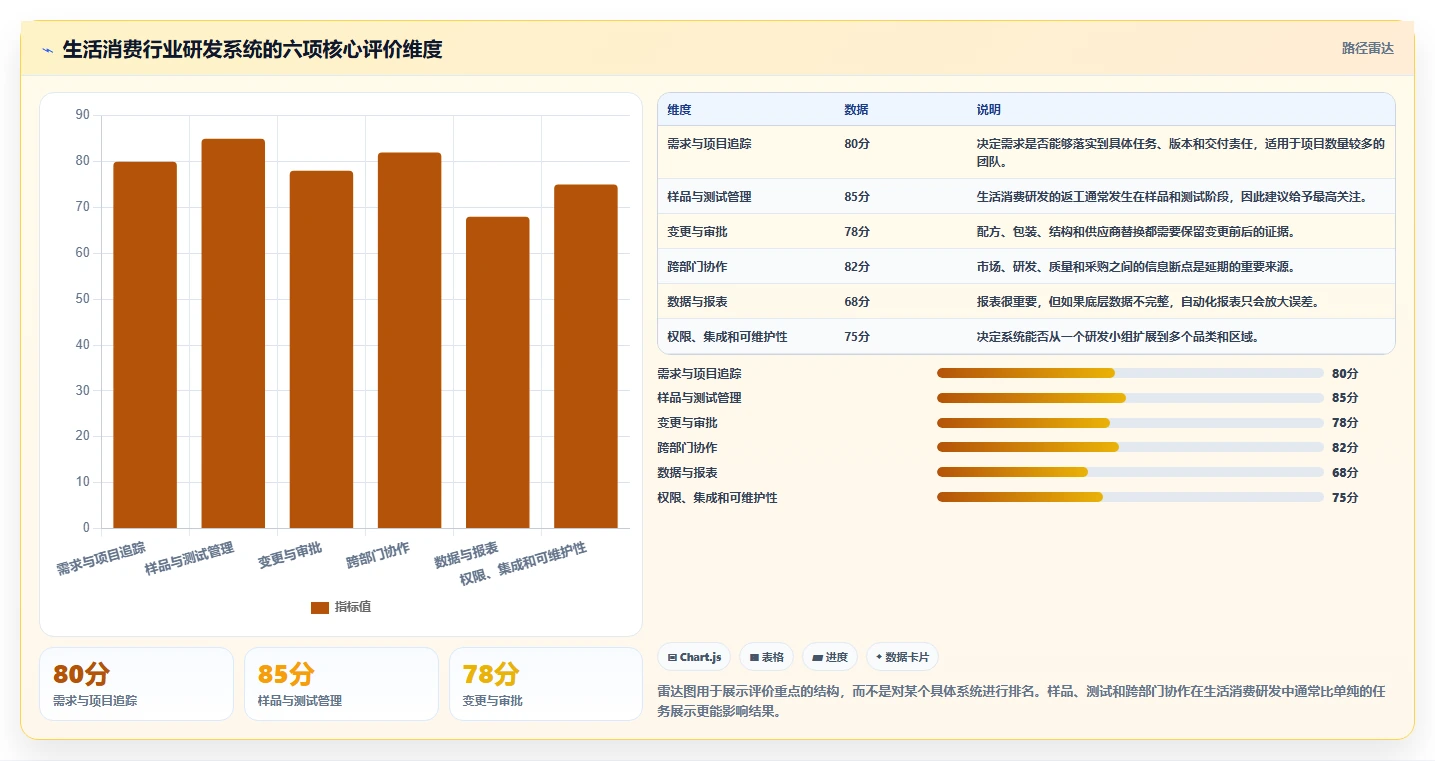Click the description starting 决定系统能否从
Viewport: 1435px width, 761px height.
click(x=1117, y=336)
